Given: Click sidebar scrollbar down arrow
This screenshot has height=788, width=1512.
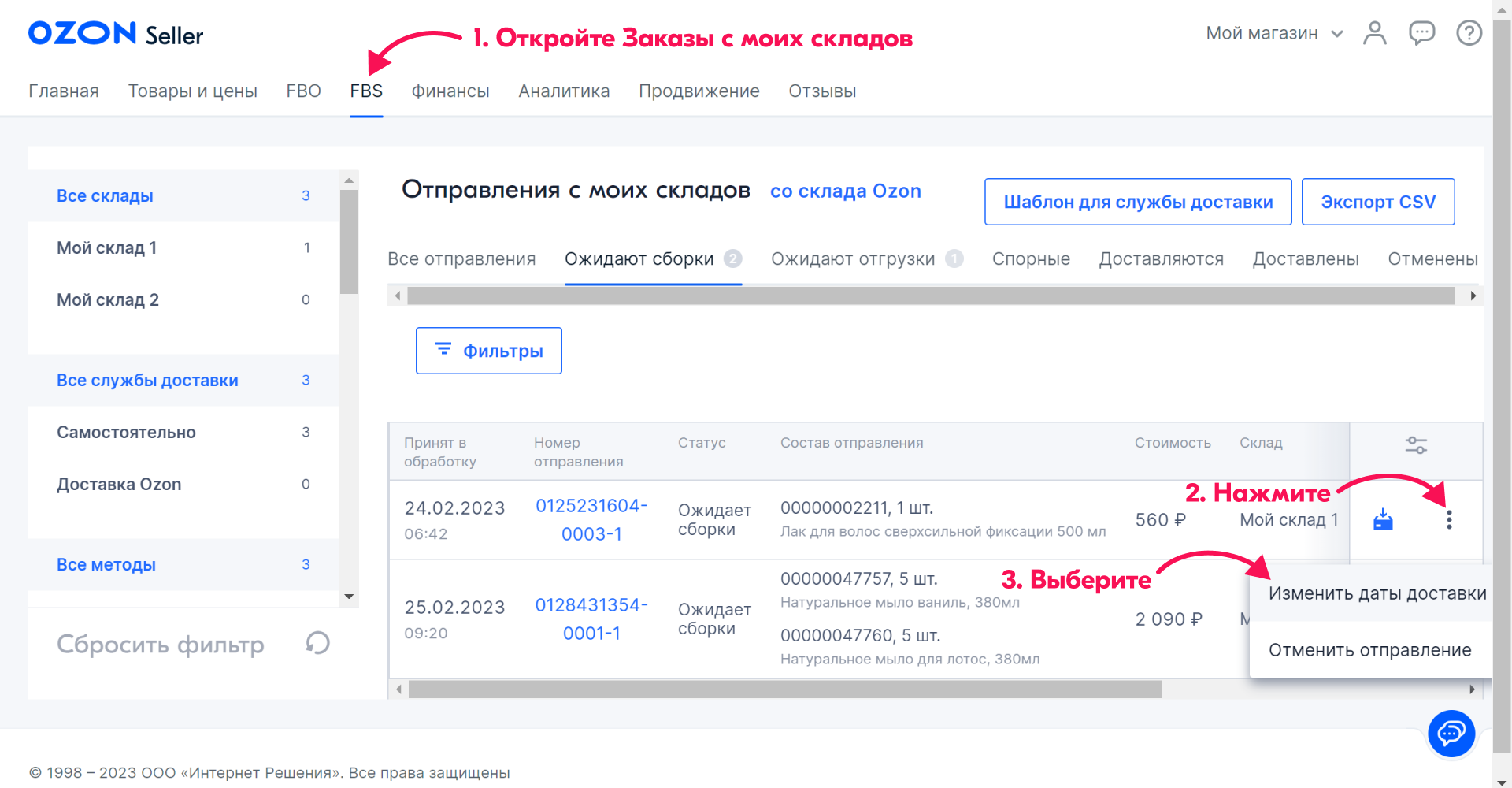Looking at the screenshot, I should click(x=349, y=597).
